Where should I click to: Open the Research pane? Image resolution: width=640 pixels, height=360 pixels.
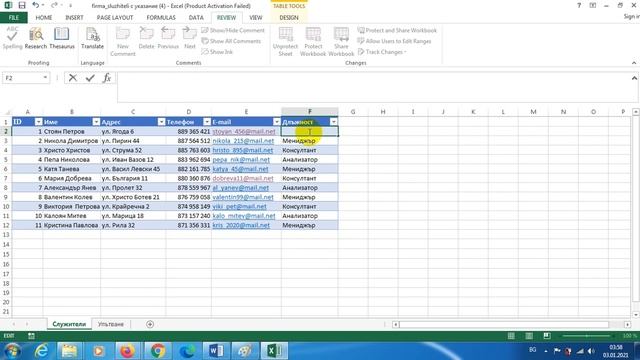[x=36, y=38]
